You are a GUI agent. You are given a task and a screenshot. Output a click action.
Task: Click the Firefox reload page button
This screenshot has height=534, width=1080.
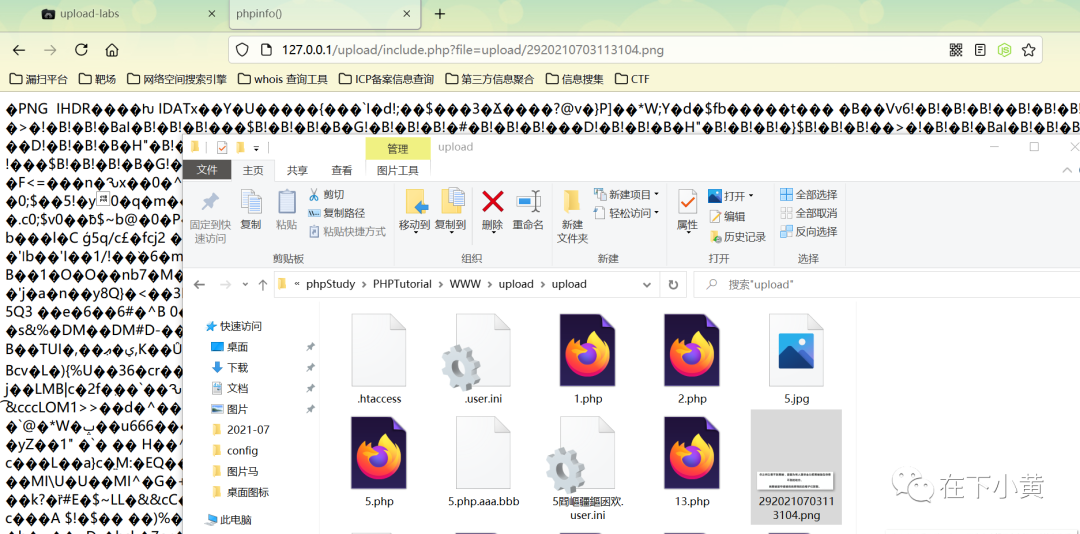click(81, 50)
